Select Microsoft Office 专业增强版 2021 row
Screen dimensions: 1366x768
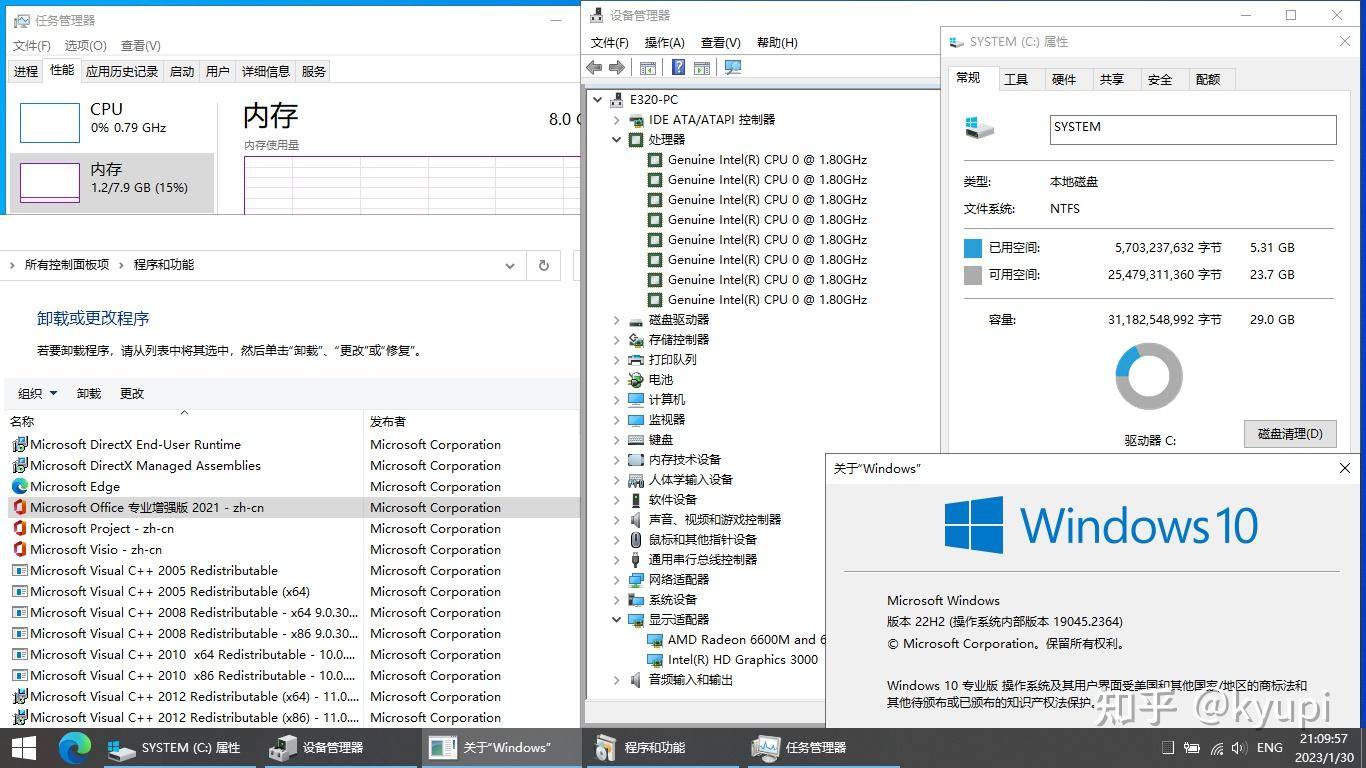tap(292, 507)
